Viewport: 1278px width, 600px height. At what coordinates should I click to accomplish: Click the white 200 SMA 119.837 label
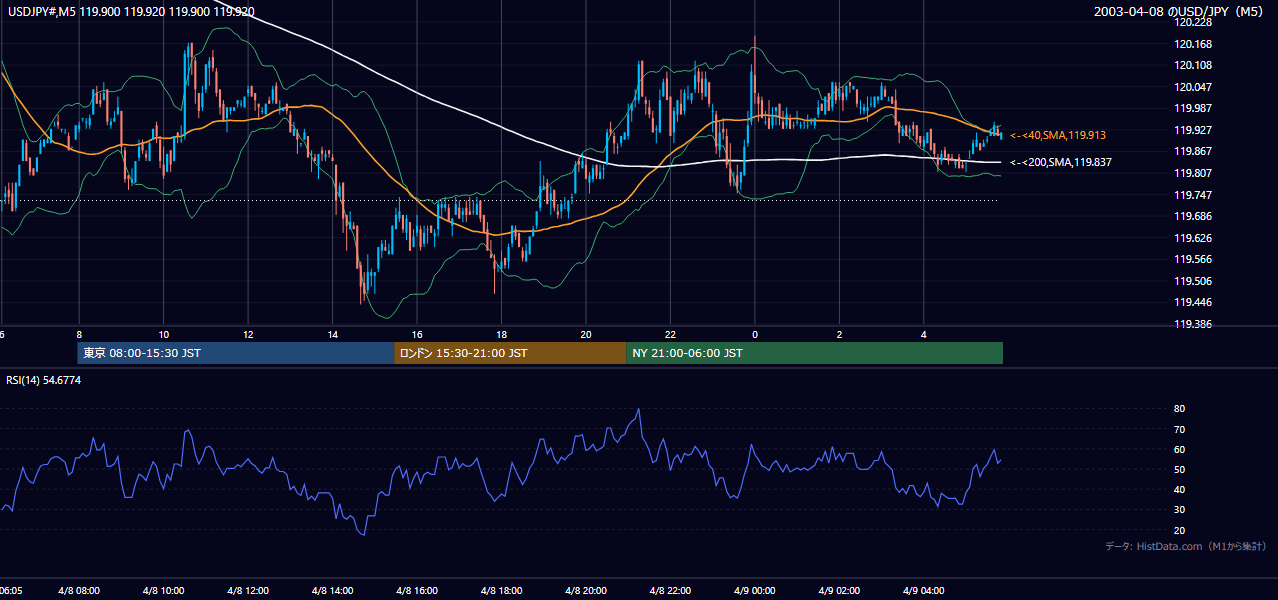[x=1061, y=162]
